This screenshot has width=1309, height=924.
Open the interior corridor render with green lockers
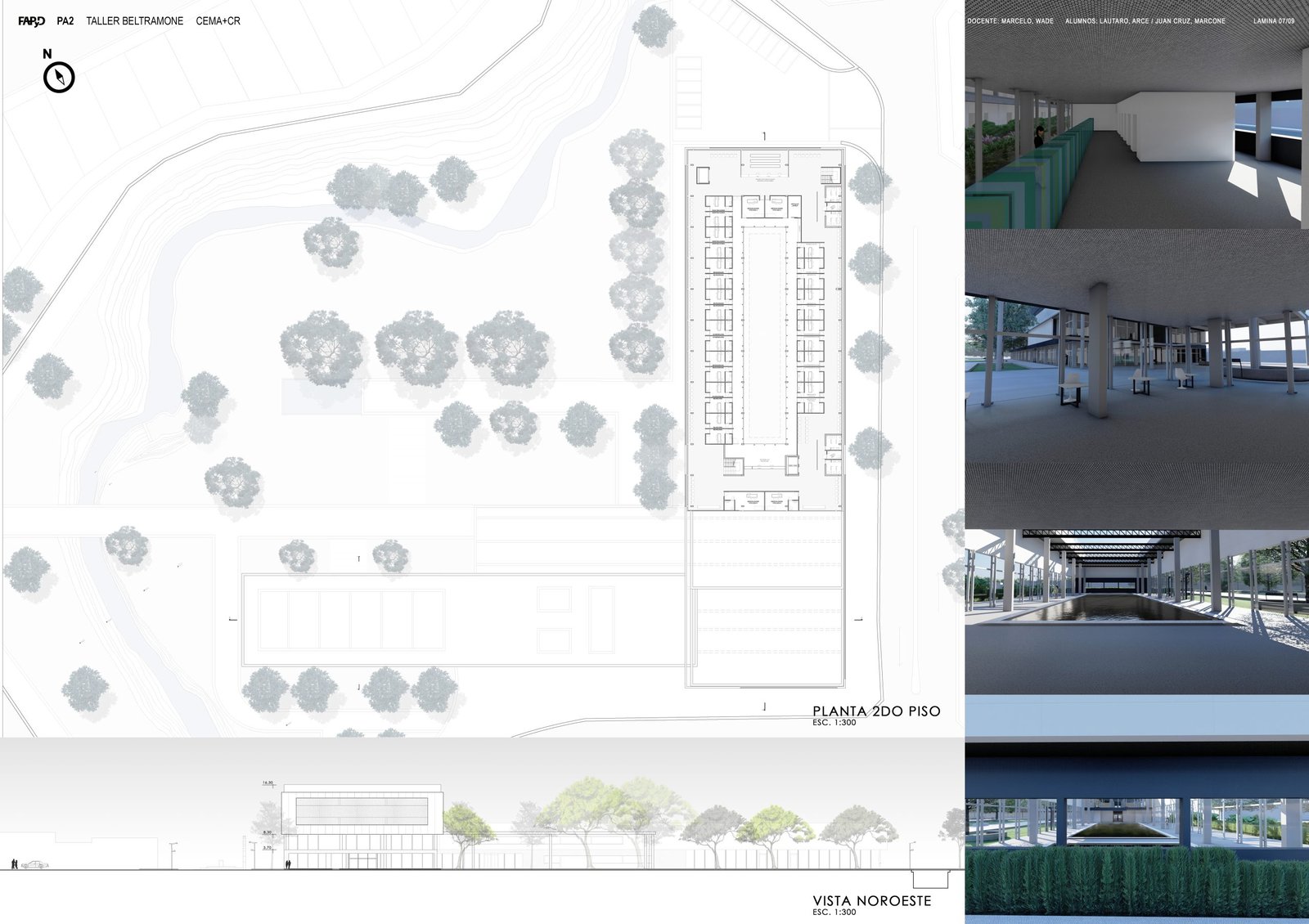point(1136,131)
